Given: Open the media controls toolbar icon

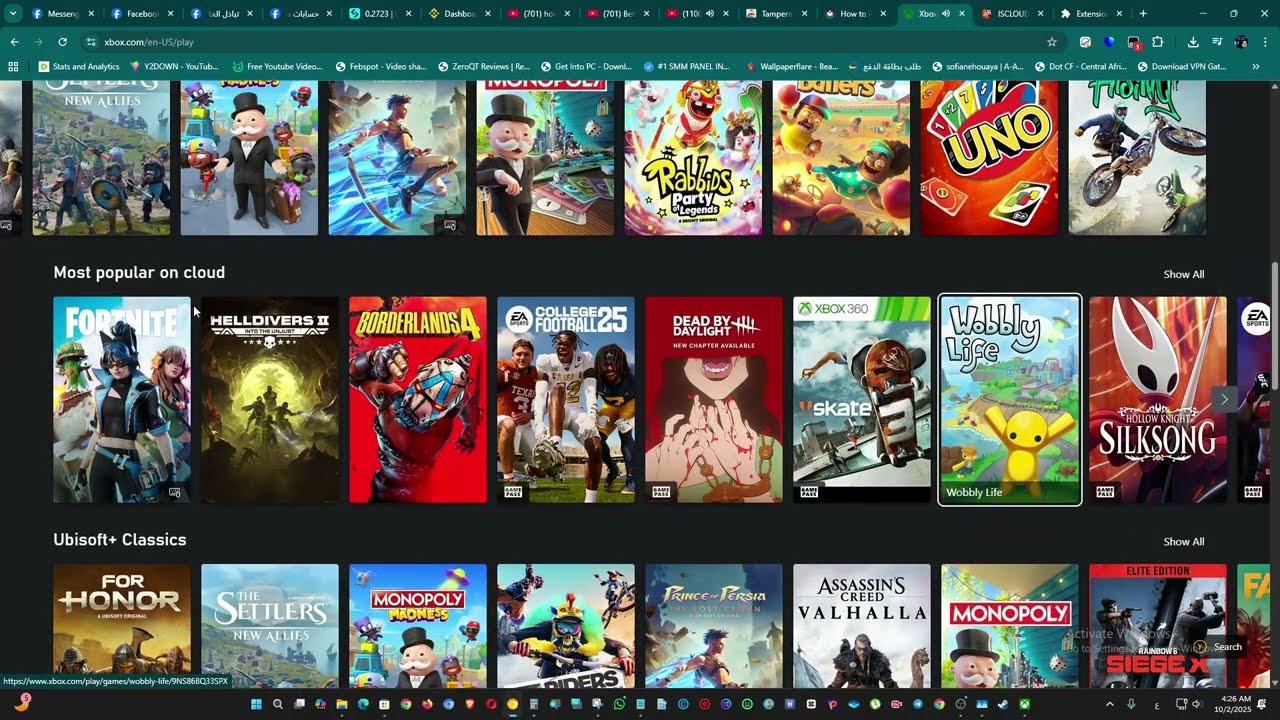Looking at the screenshot, I should coord(1217,42).
